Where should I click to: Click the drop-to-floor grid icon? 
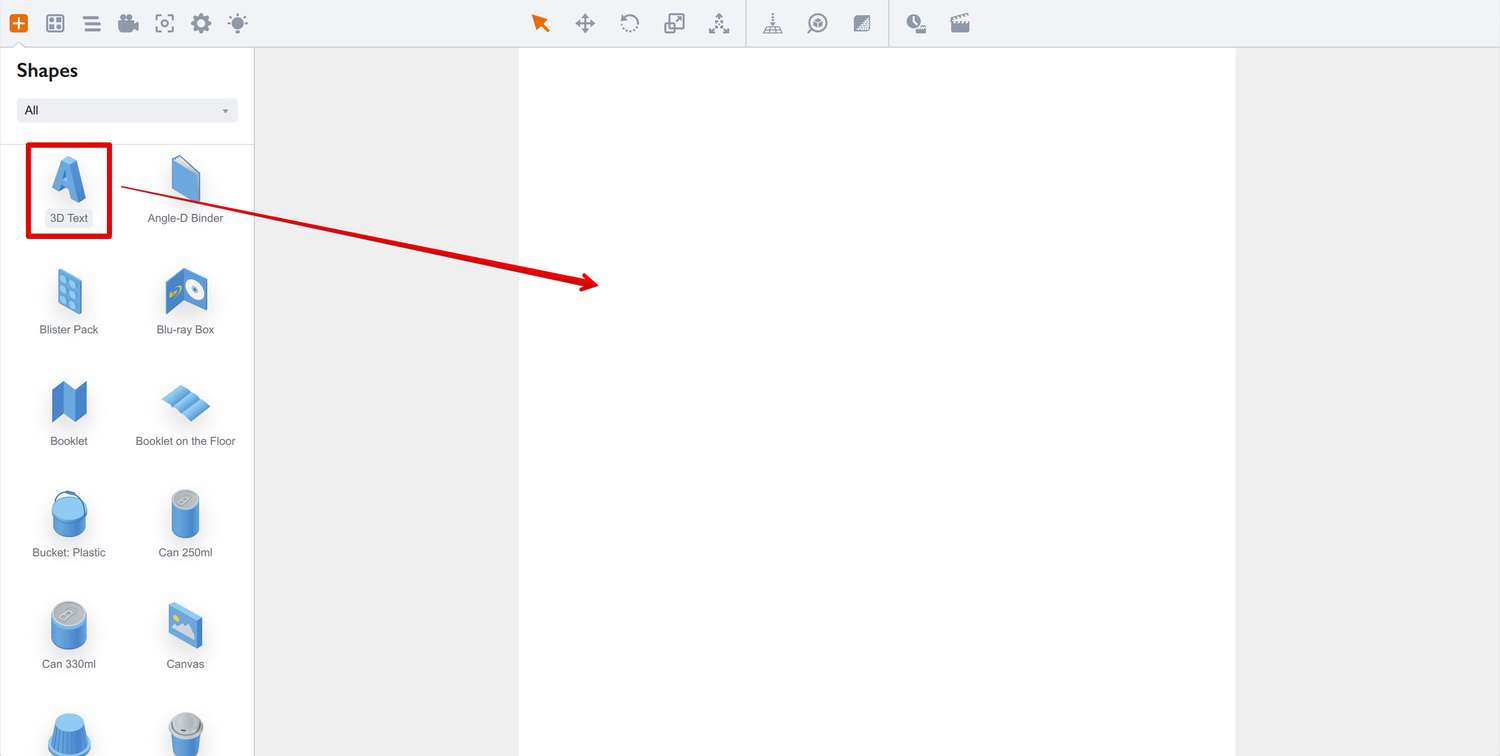click(x=773, y=23)
